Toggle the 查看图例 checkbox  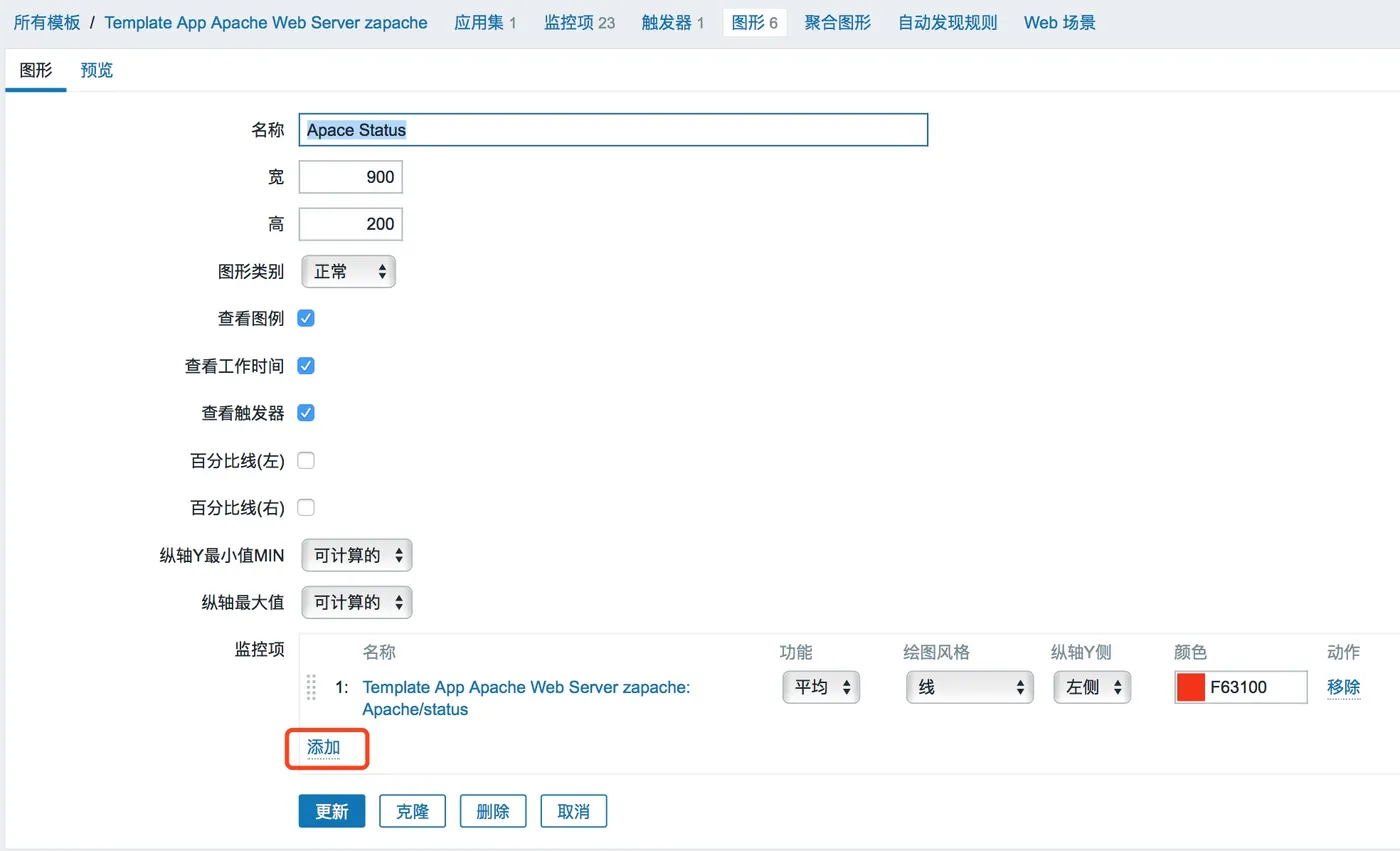[306, 318]
